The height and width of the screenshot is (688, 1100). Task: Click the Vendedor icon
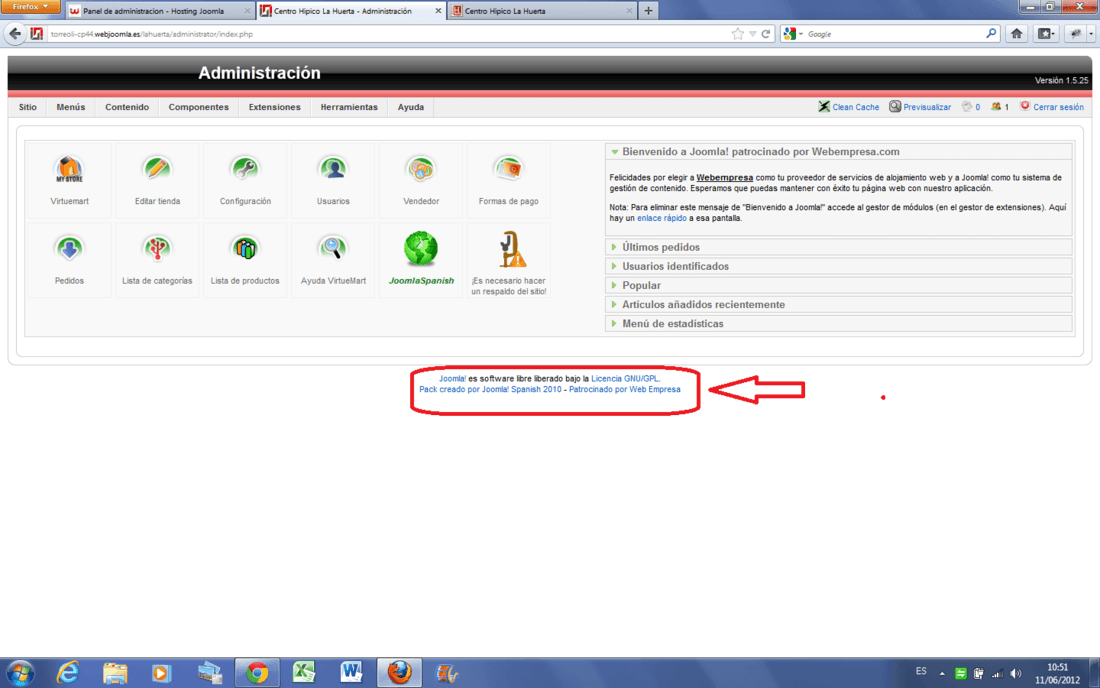[421, 169]
